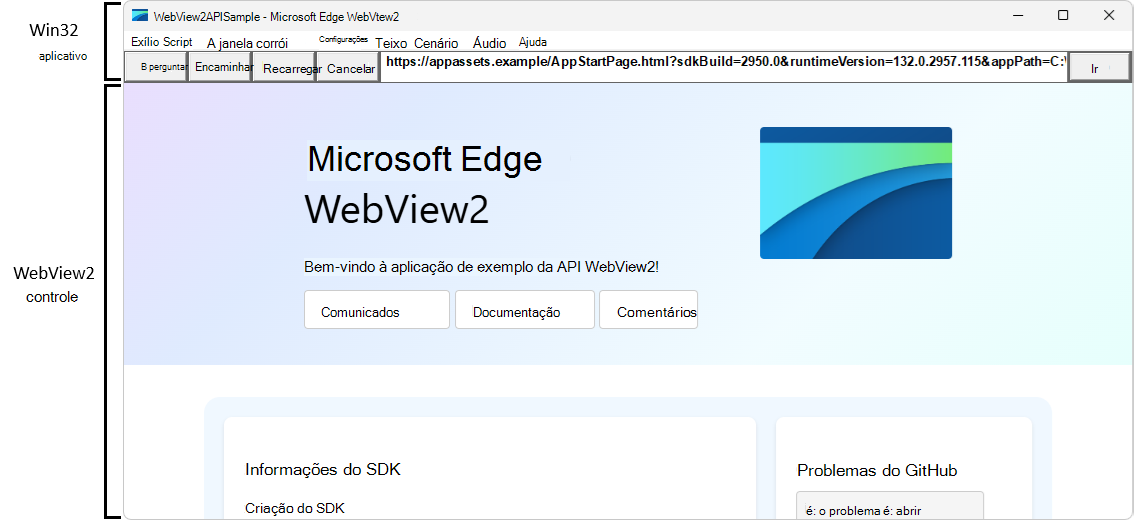This screenshot has width=1134, height=520.
Task: Open the Áudio menu
Action: click(x=490, y=43)
